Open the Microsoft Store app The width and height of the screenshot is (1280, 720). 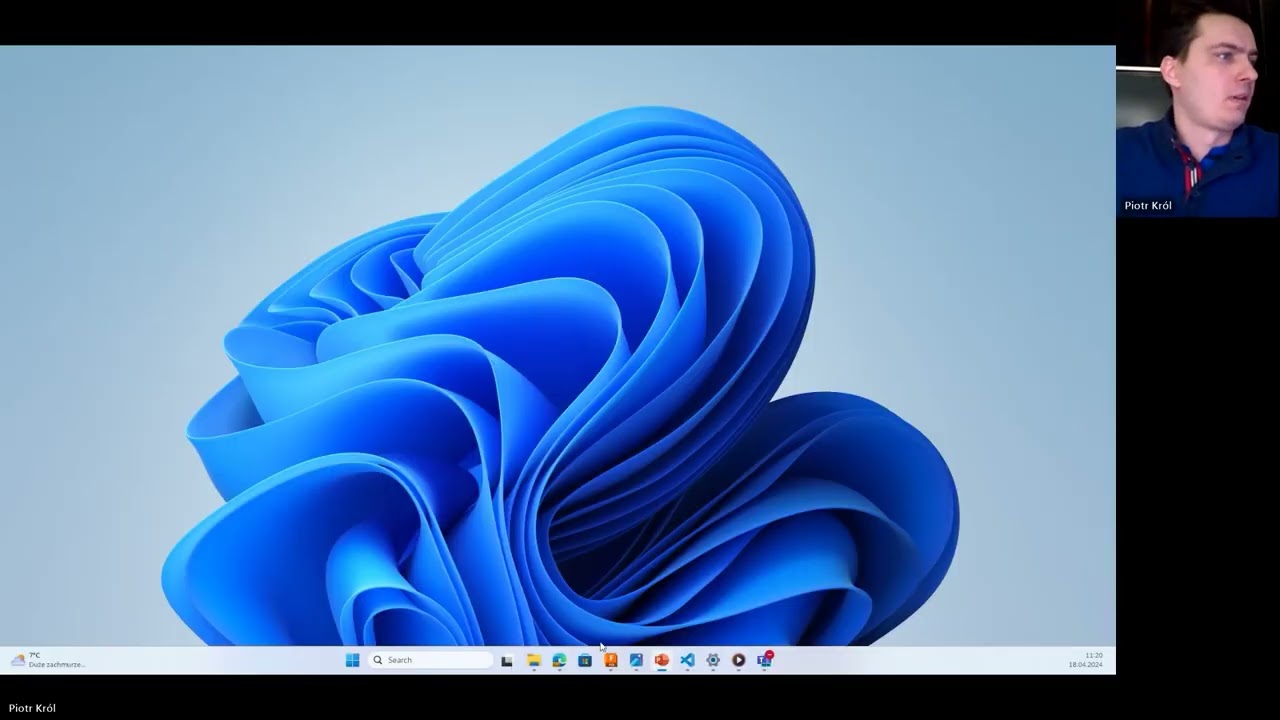585,660
